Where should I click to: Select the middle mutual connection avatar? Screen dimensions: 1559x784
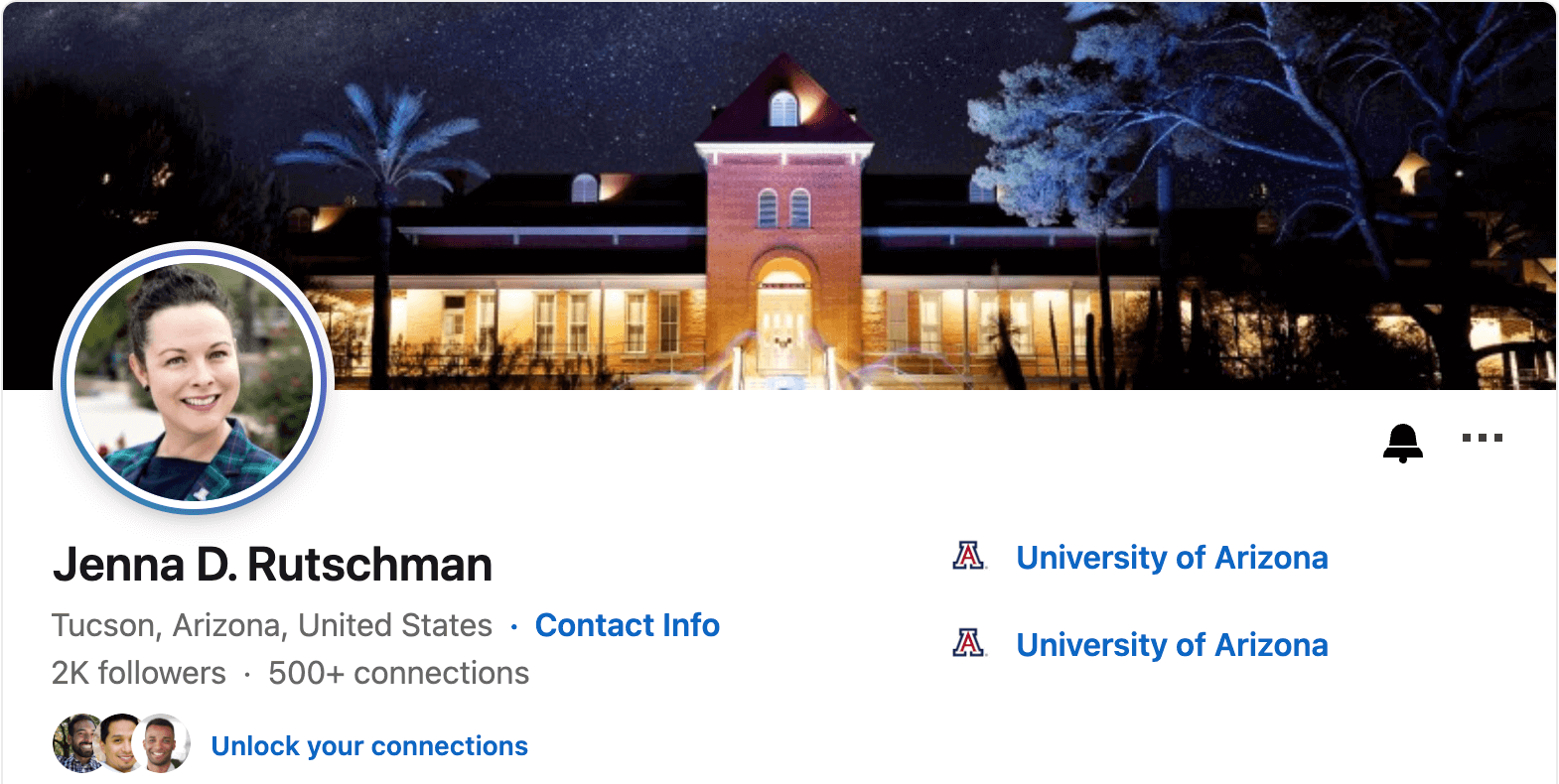tap(121, 743)
